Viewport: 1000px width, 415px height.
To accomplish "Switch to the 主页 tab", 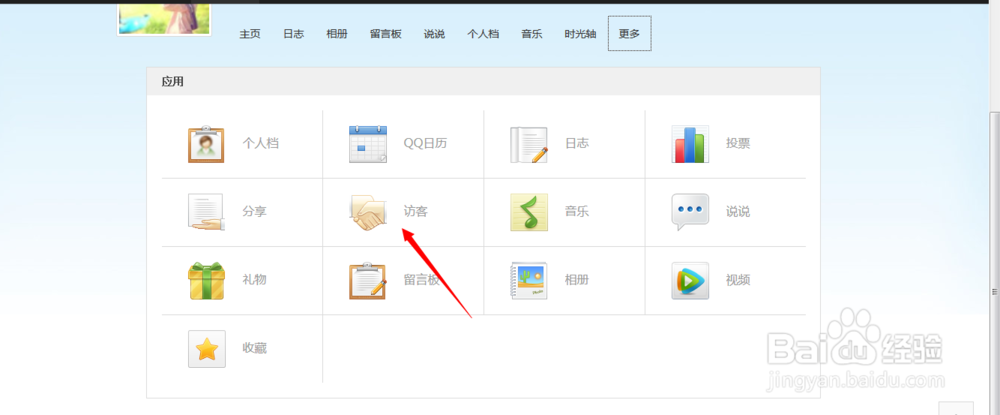I will coord(250,34).
